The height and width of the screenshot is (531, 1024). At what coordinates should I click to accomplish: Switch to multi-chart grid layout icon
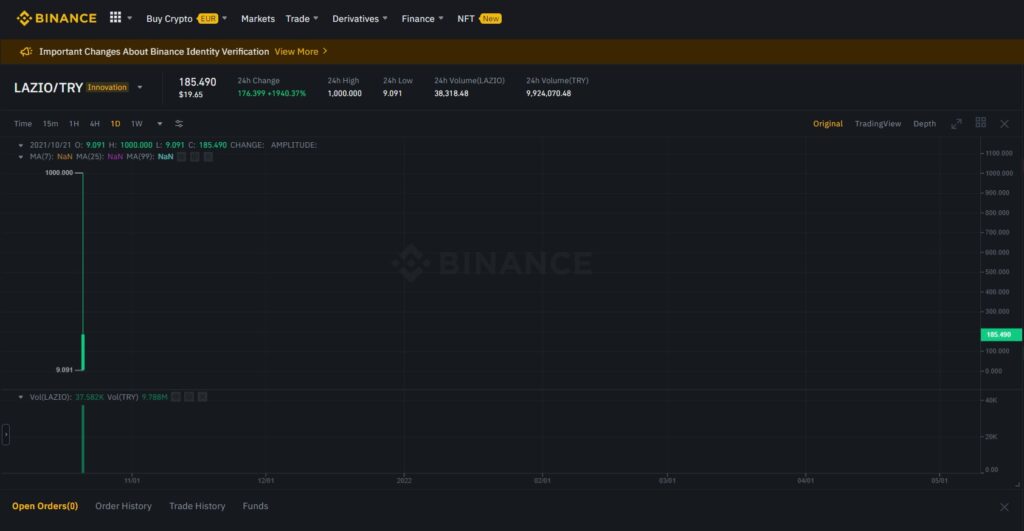pyautogui.click(x=980, y=123)
